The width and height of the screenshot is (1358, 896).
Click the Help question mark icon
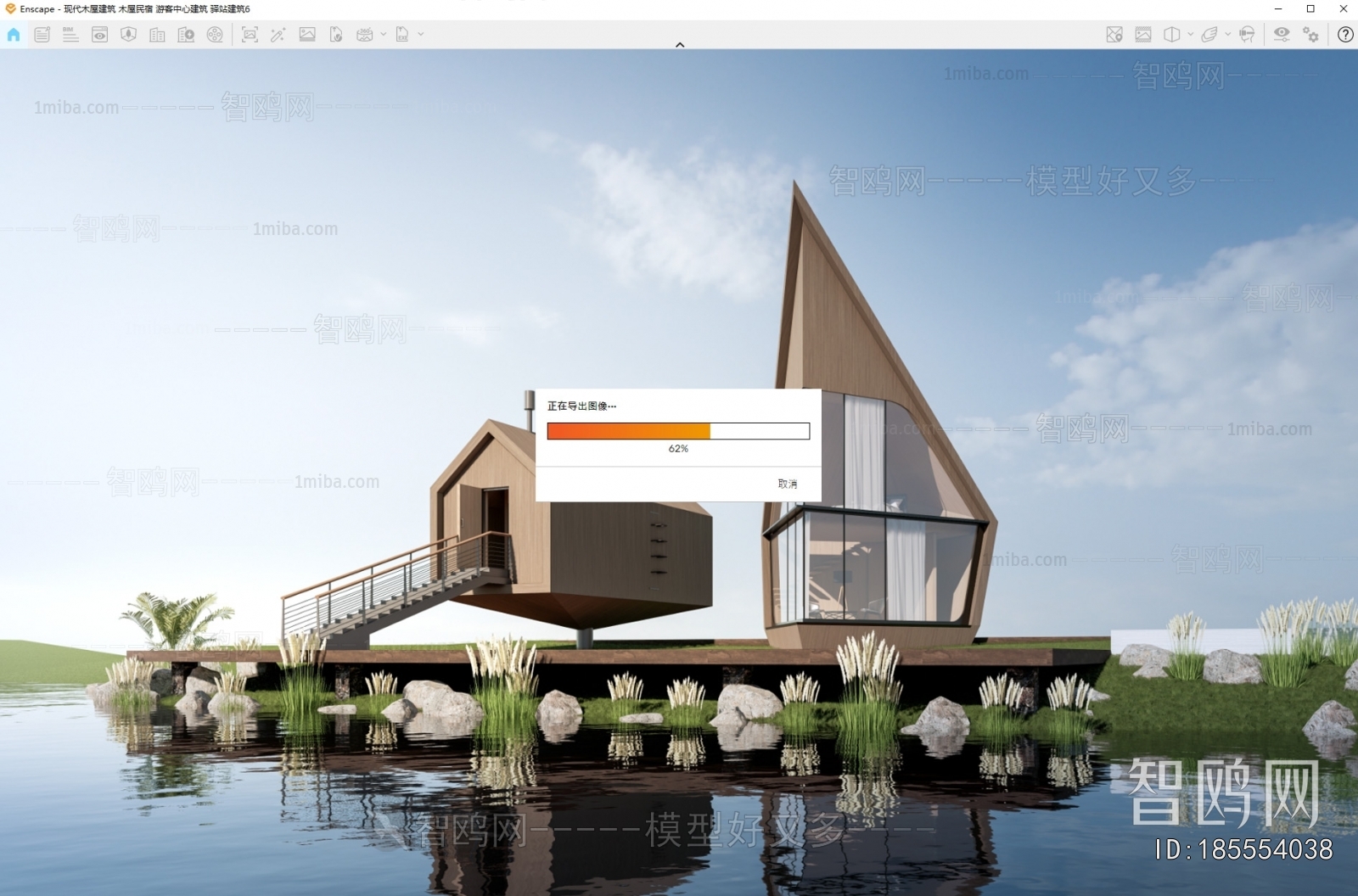tap(1345, 35)
